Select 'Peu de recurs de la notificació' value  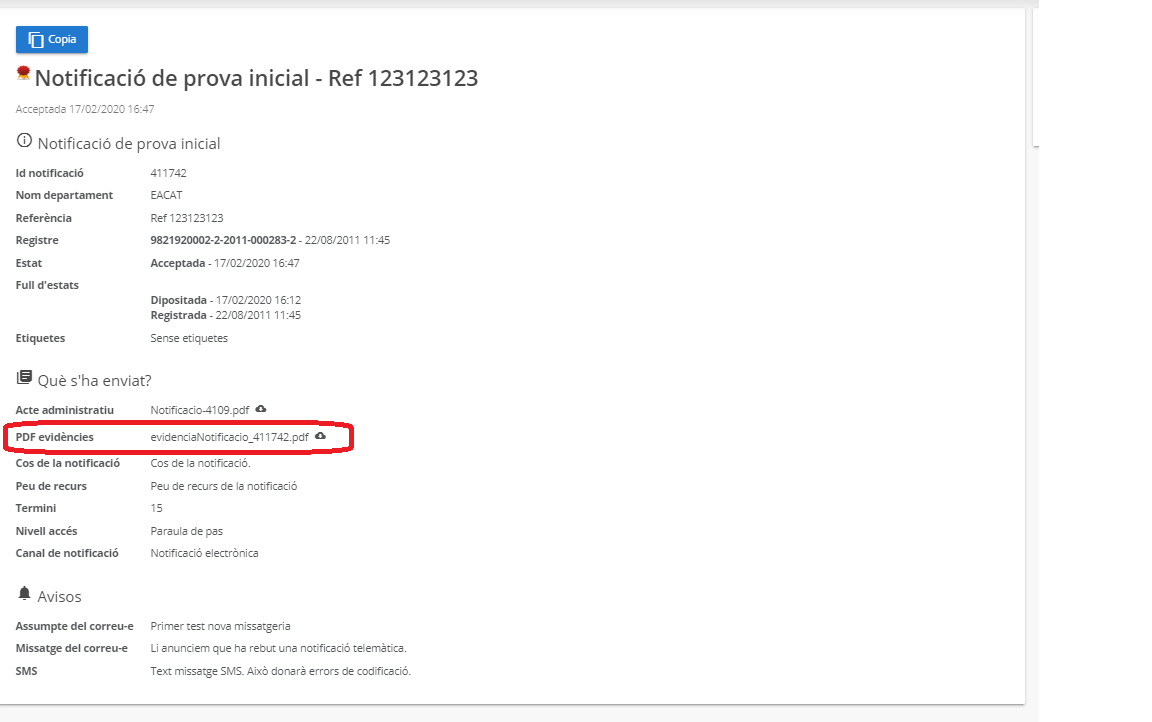click(223, 486)
